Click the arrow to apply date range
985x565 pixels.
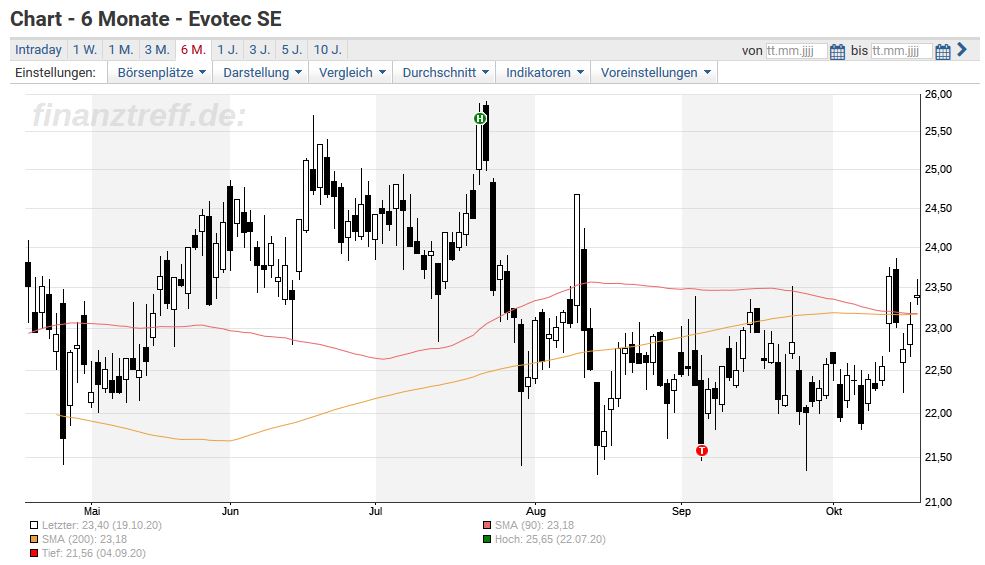click(x=962, y=50)
